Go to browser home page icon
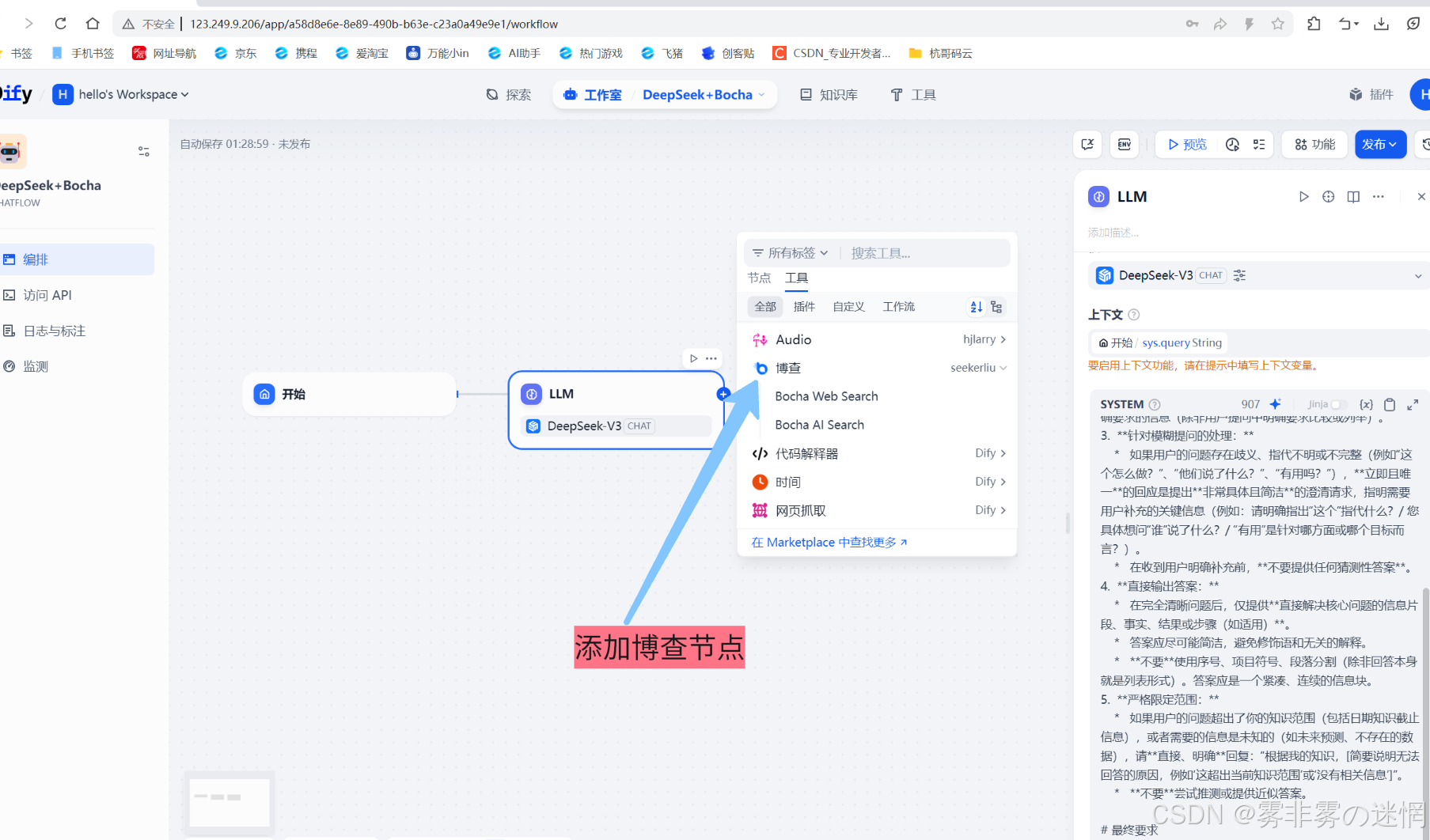The height and width of the screenshot is (840, 1430). tap(93, 24)
